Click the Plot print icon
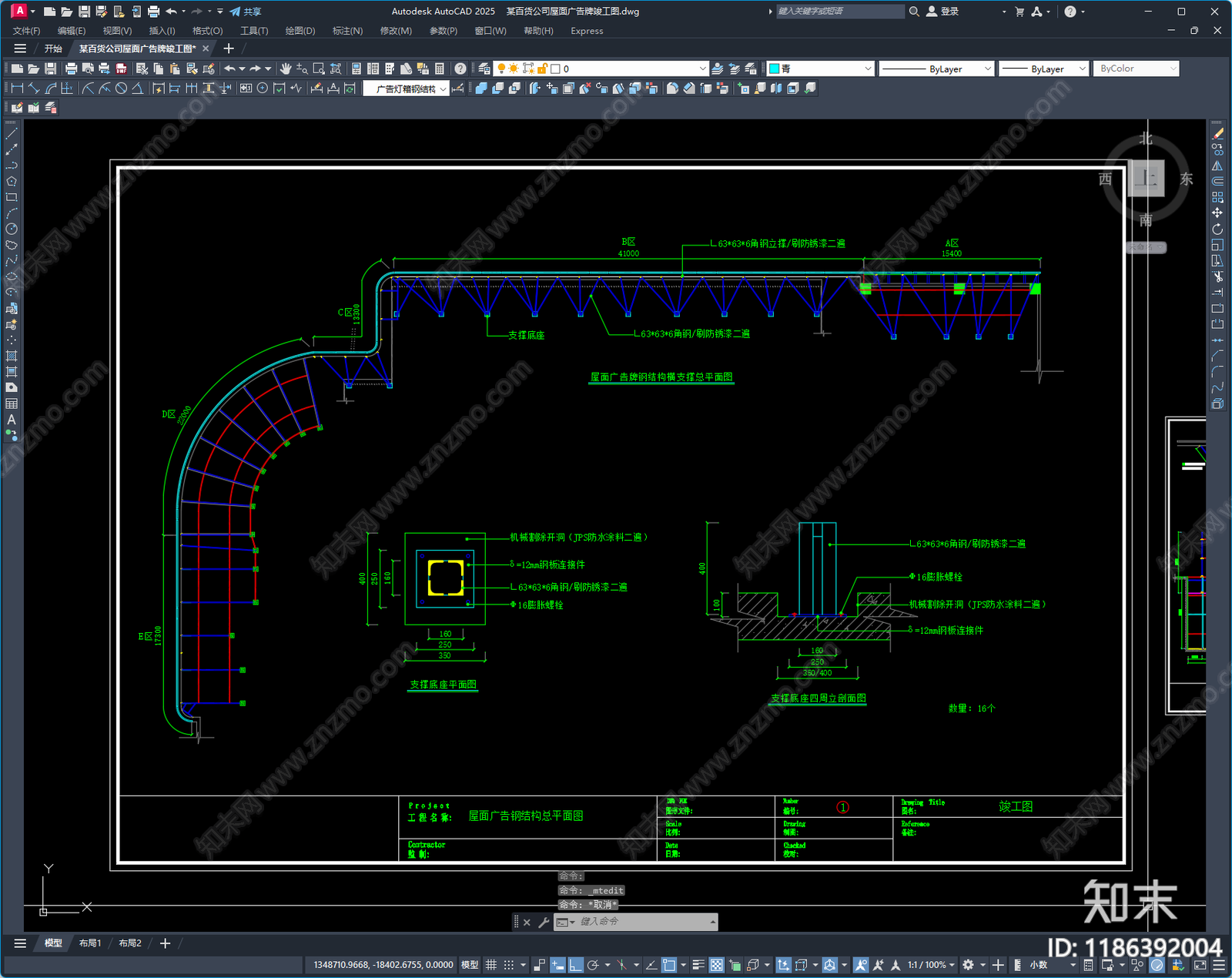This screenshot has height=978, width=1232. (x=72, y=69)
